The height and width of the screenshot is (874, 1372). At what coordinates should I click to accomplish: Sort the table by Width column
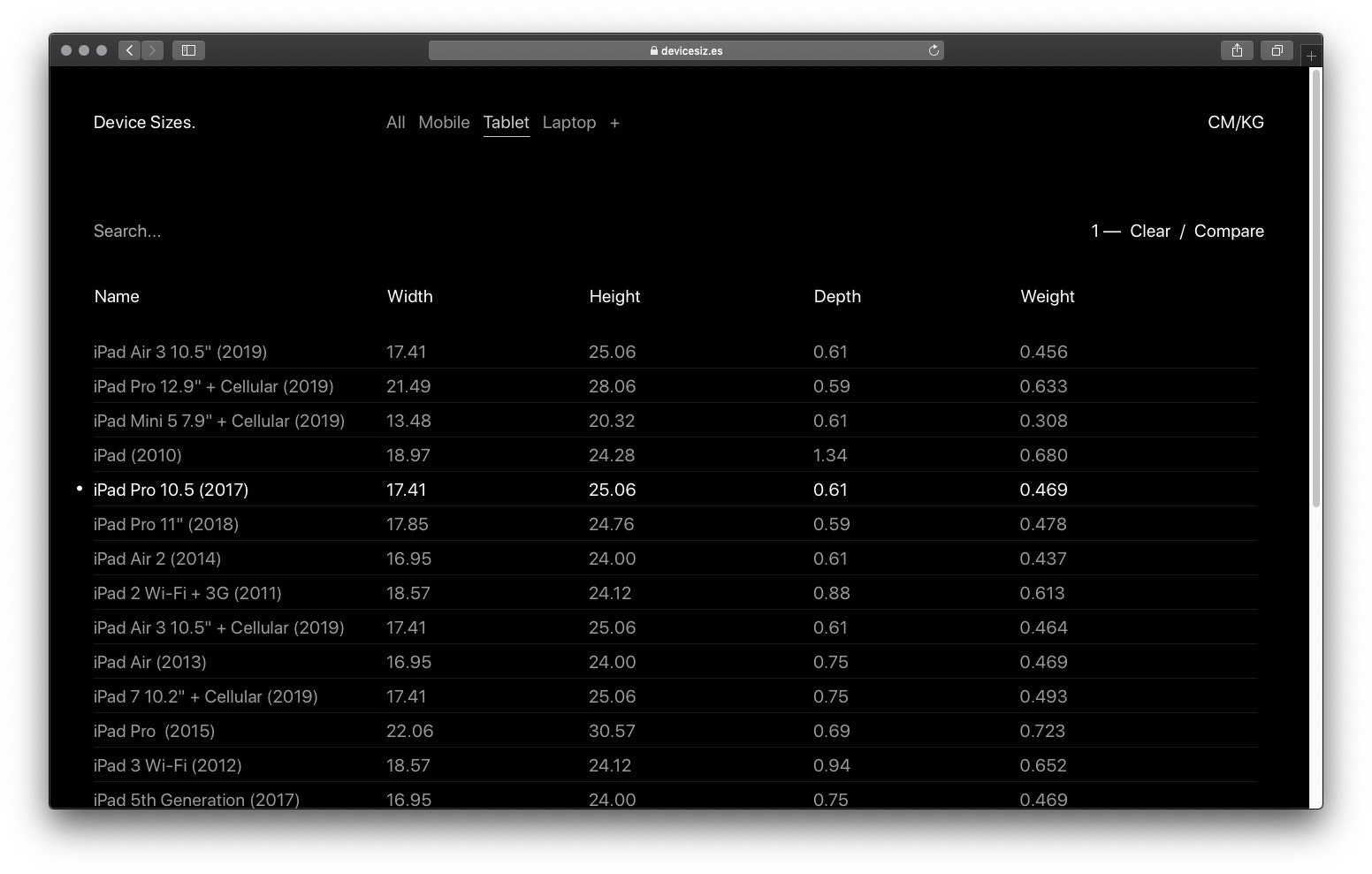(409, 296)
